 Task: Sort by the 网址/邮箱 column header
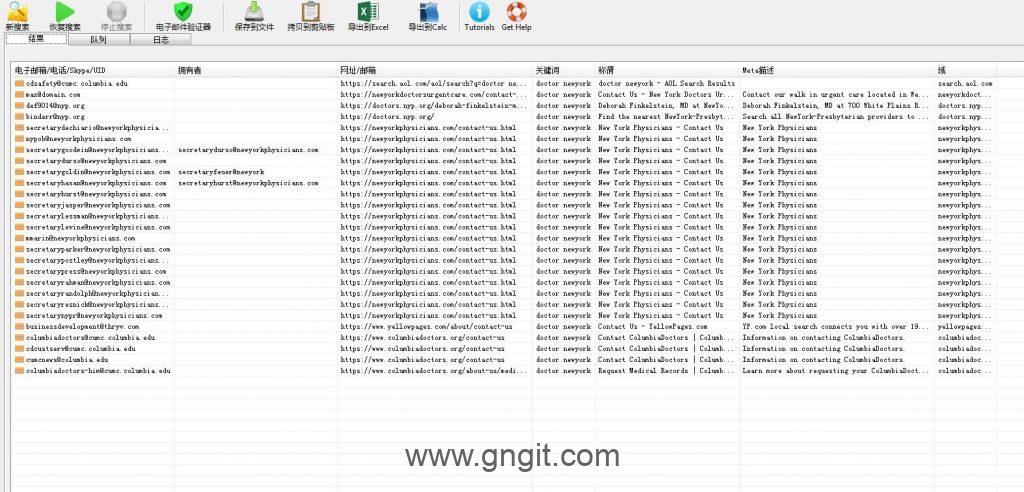pos(358,71)
